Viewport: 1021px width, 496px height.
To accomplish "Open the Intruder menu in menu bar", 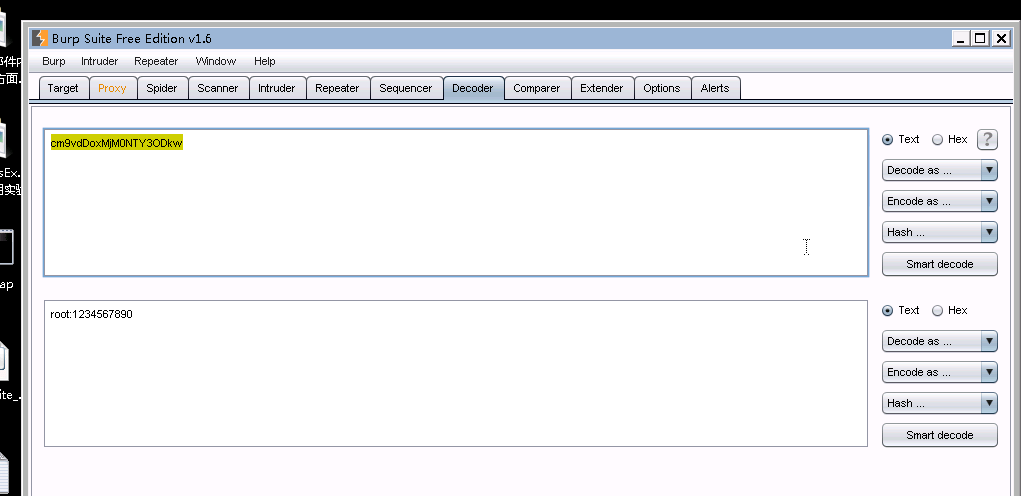I will [100, 61].
